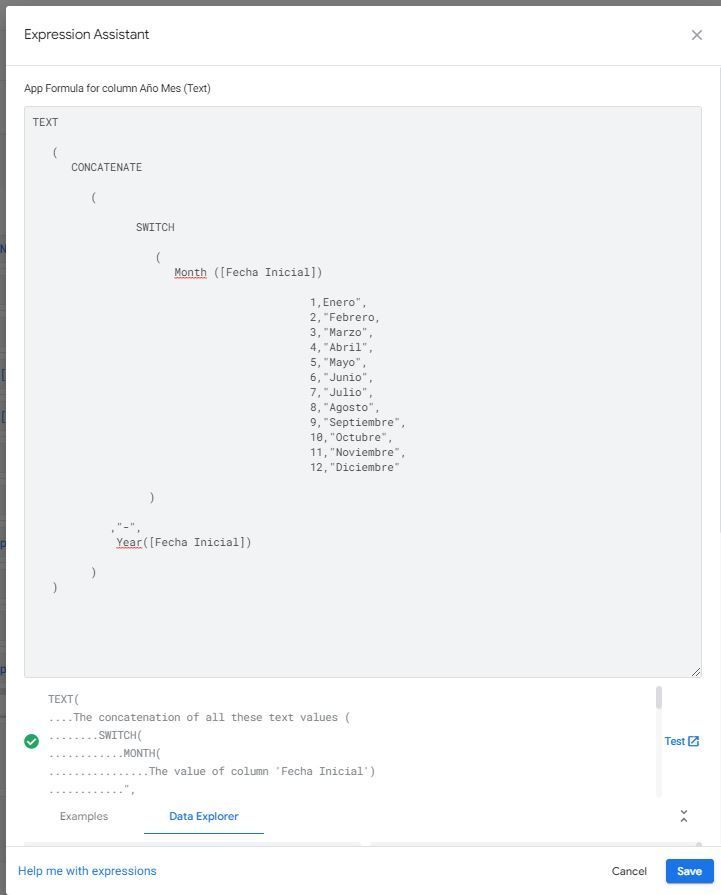The height and width of the screenshot is (895, 721).
Task: Cancel the expression edit
Action: 629,870
